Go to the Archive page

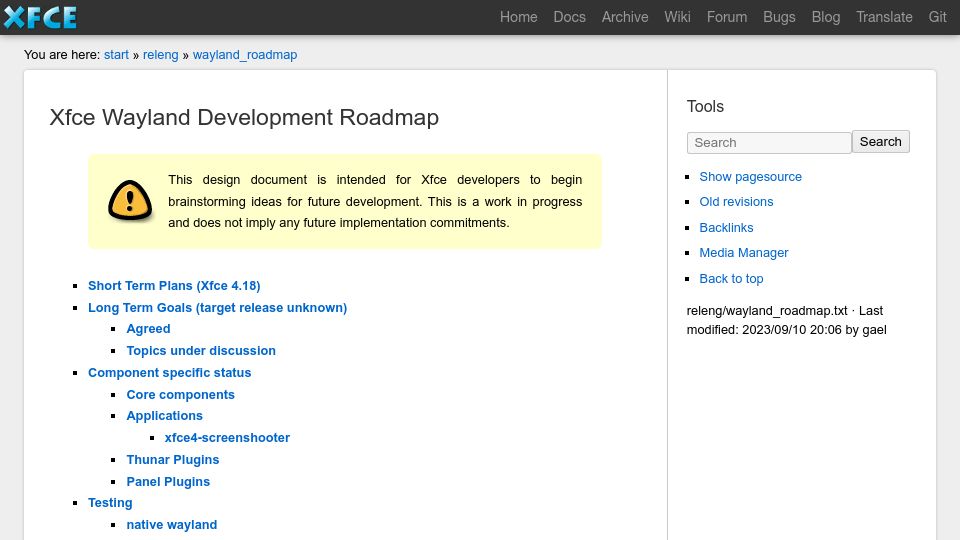[624, 17]
